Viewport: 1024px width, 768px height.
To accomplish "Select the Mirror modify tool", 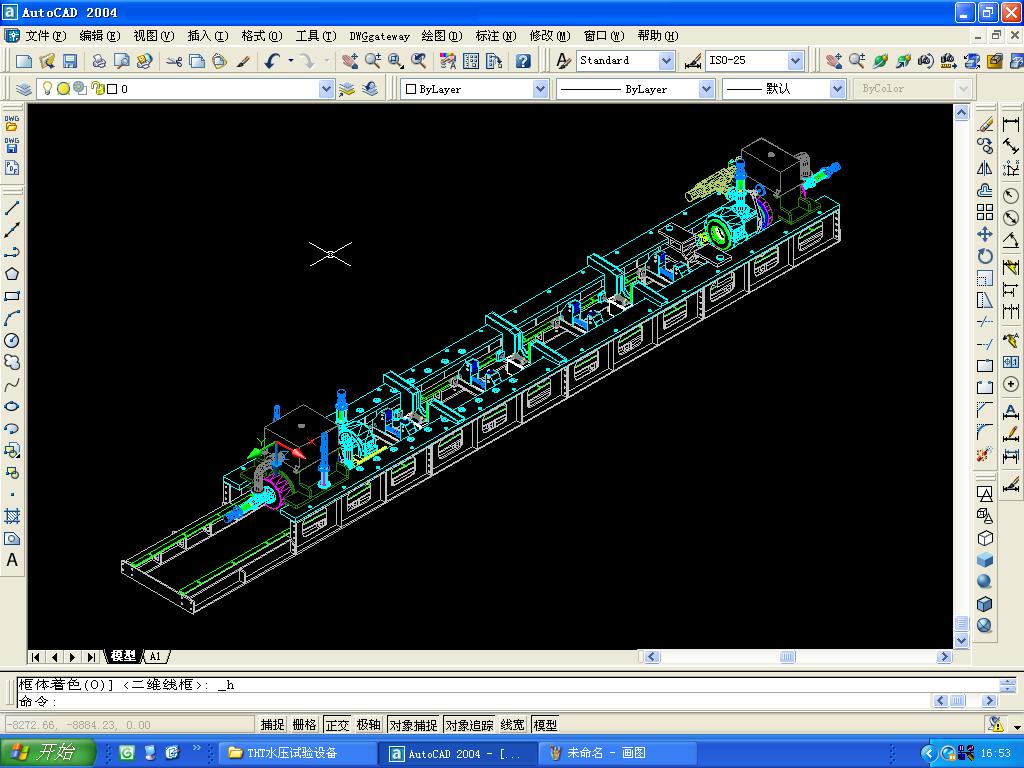I will pyautogui.click(x=985, y=168).
